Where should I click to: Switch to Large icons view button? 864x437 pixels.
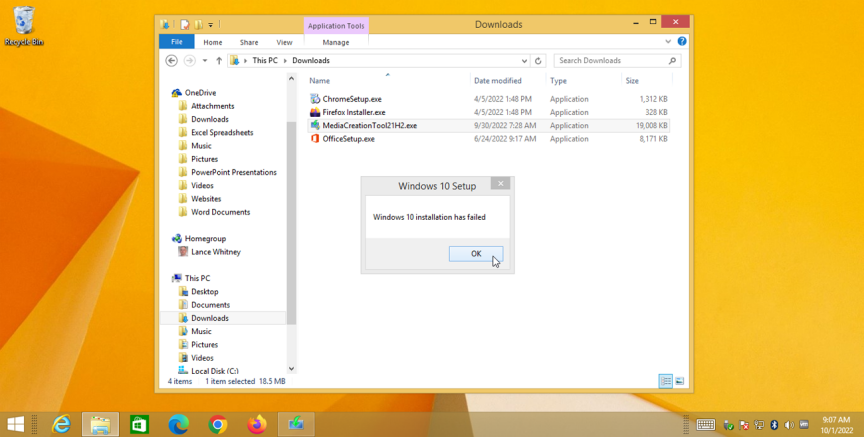[x=679, y=381]
